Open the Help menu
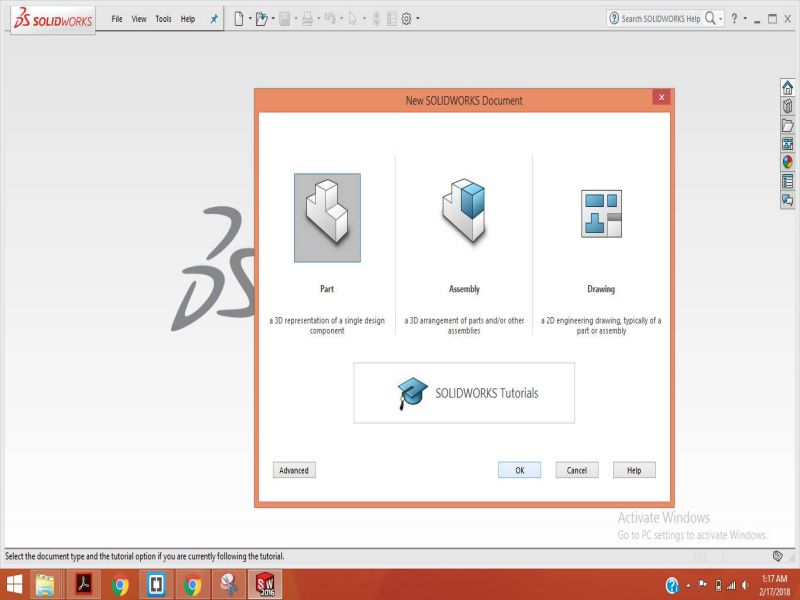 click(188, 19)
